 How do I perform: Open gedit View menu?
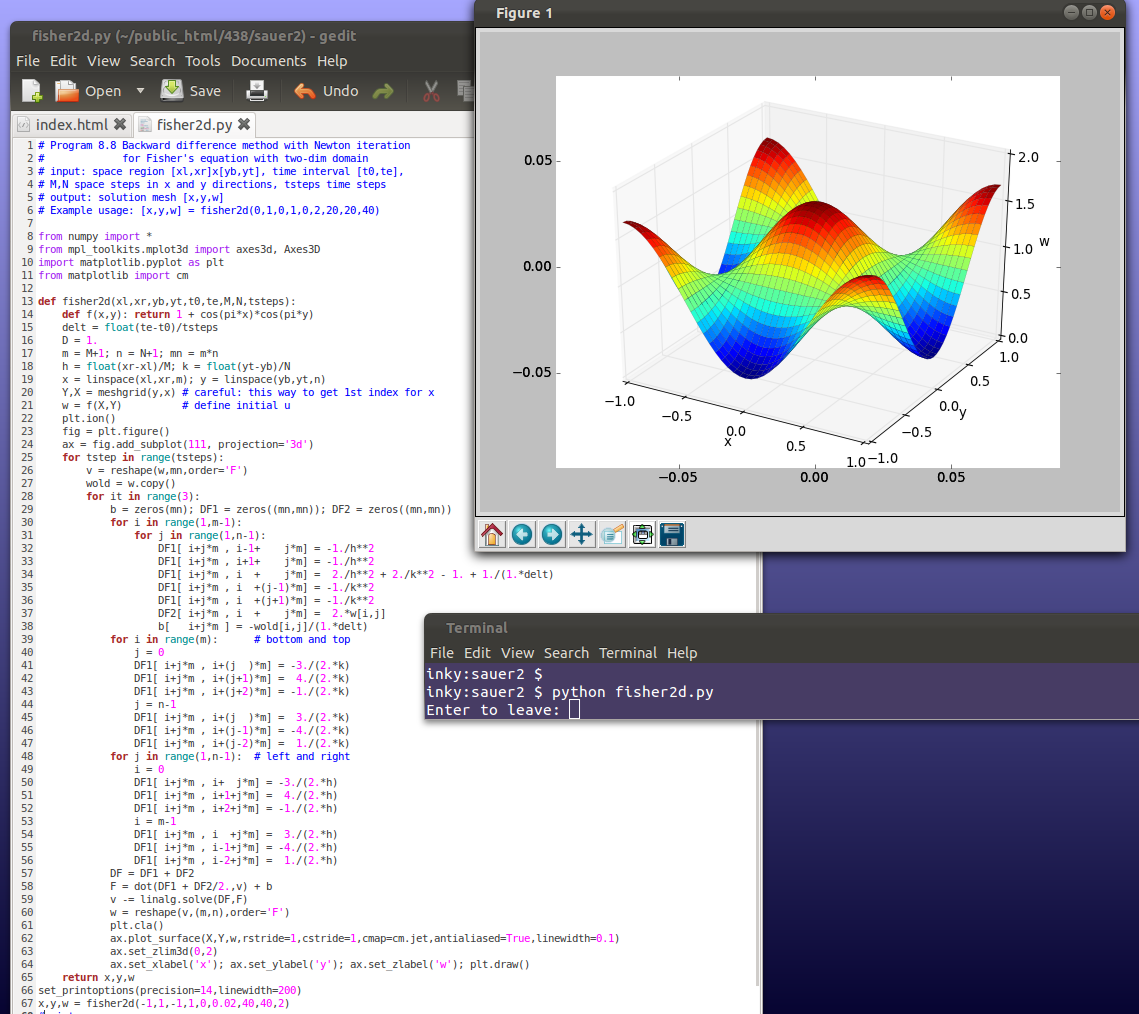[103, 61]
